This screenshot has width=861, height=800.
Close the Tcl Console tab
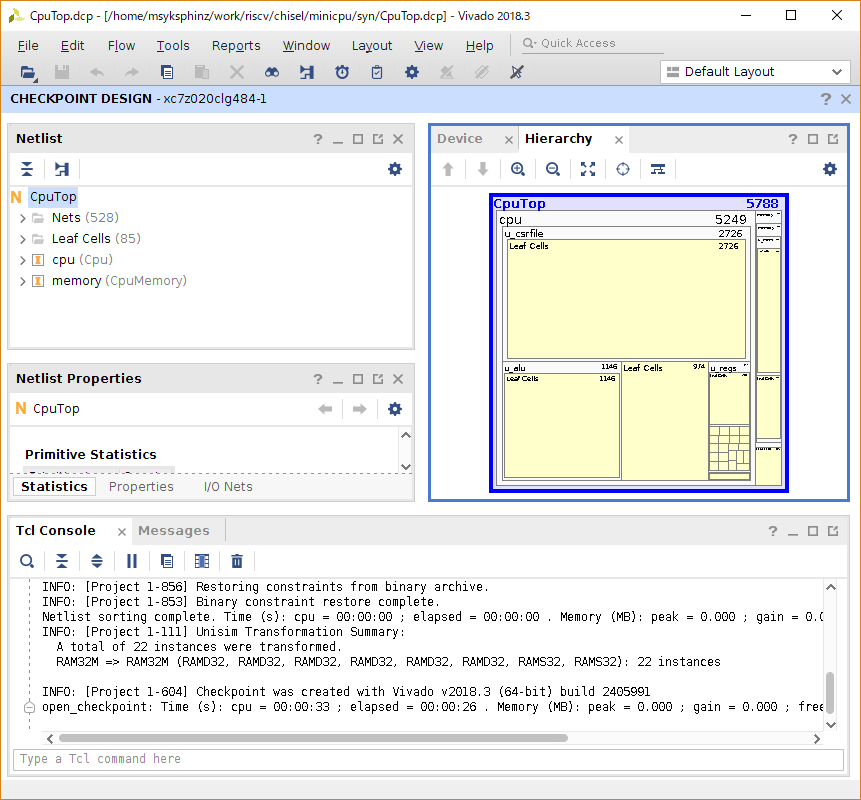[122, 532]
